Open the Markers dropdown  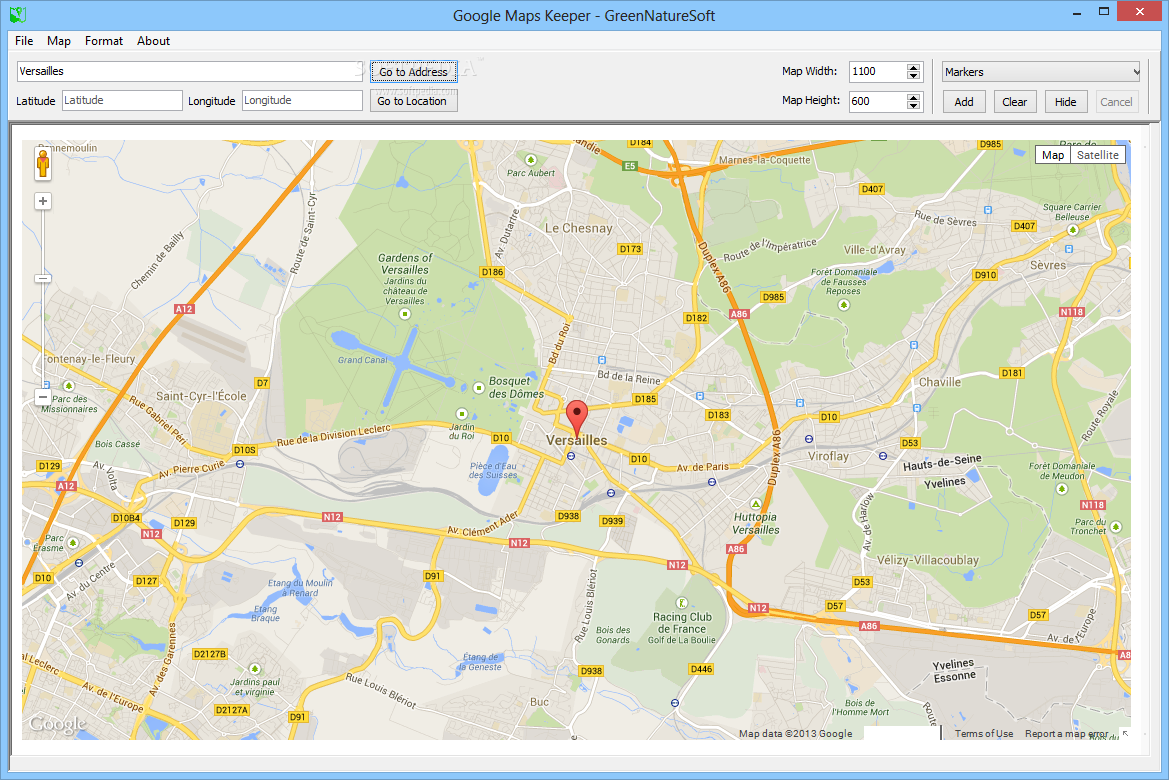click(x=1041, y=72)
